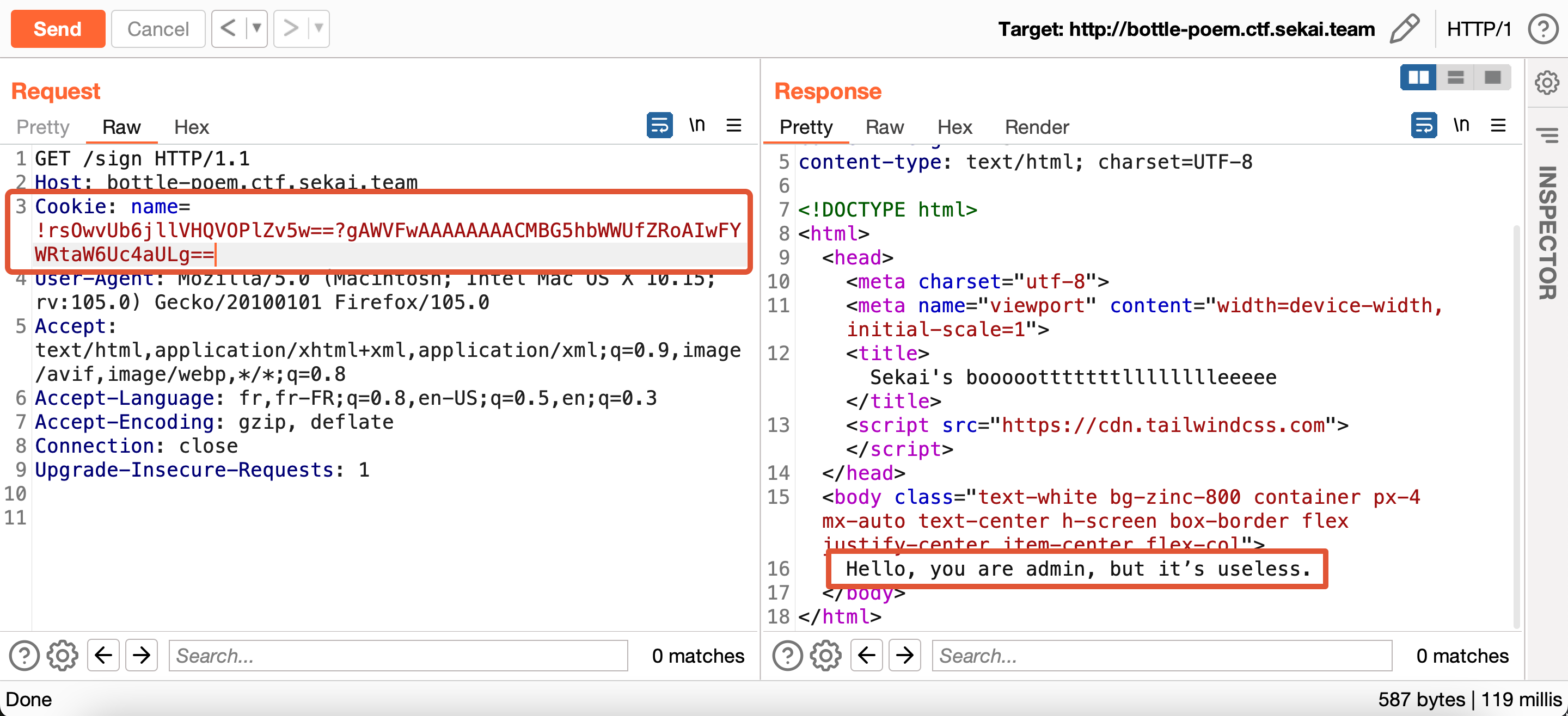Click 'Upgrade-Insecure-Requests: 1' header
Image resolution: width=1568 pixels, height=716 pixels.
202,470
